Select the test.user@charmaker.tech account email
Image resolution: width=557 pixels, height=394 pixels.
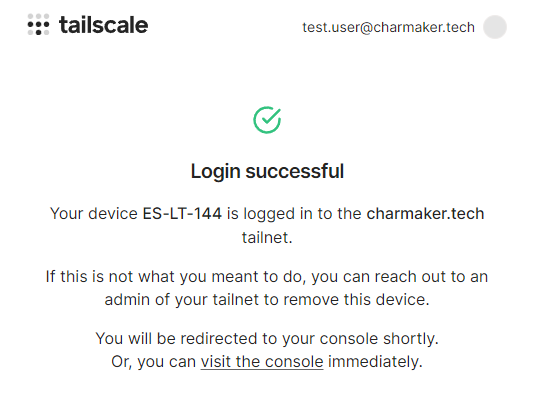tap(388, 27)
